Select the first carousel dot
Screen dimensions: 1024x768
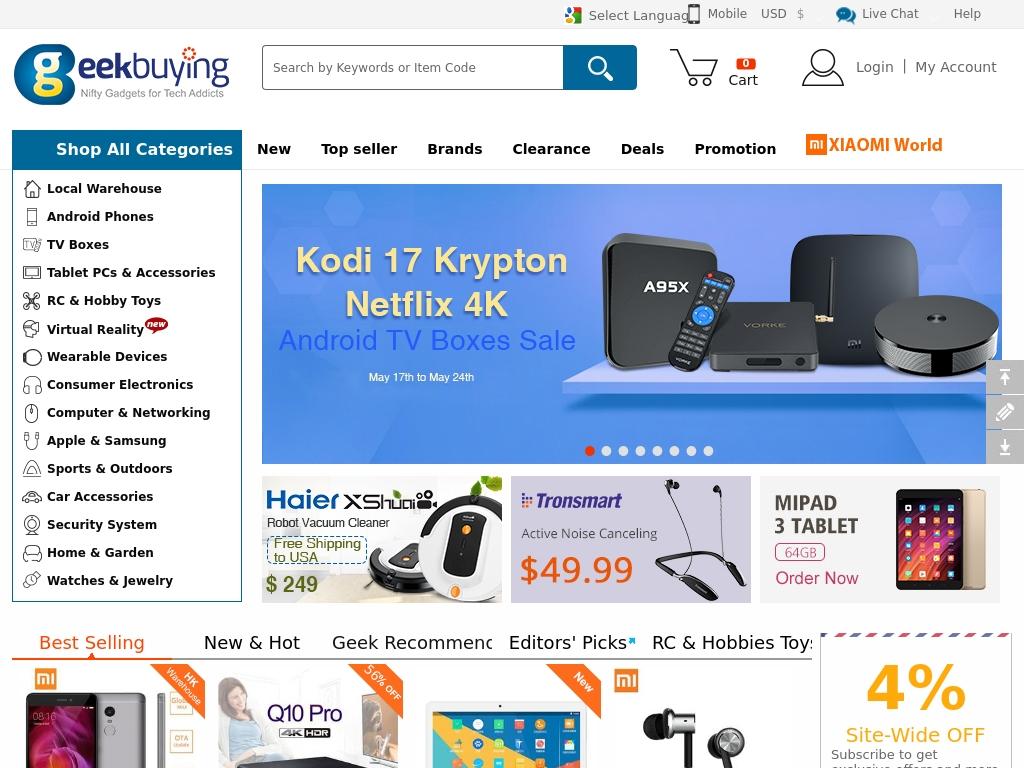point(590,451)
